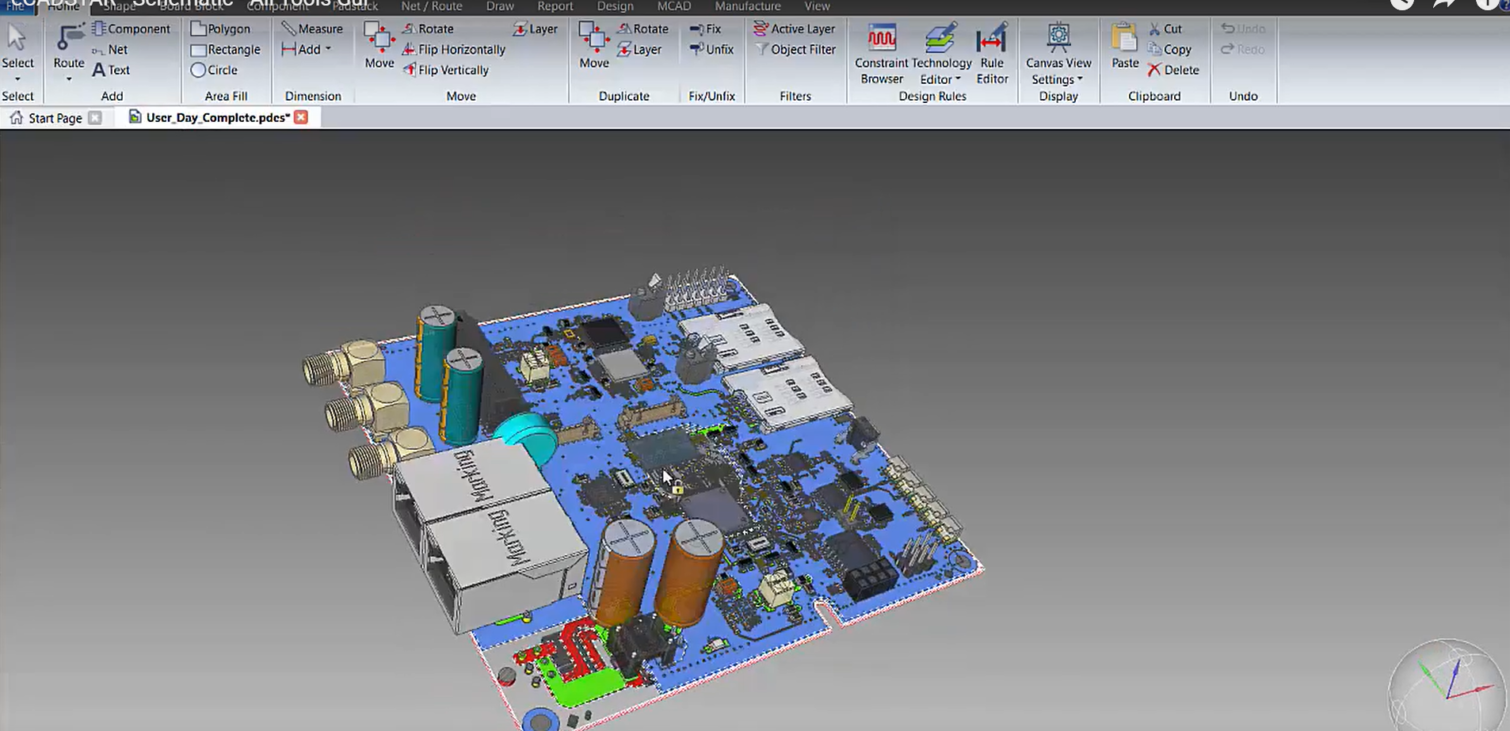This screenshot has height=731, width=1510.
Task: Open the Select dropdown arrow
Action: pyautogui.click(x=18, y=76)
